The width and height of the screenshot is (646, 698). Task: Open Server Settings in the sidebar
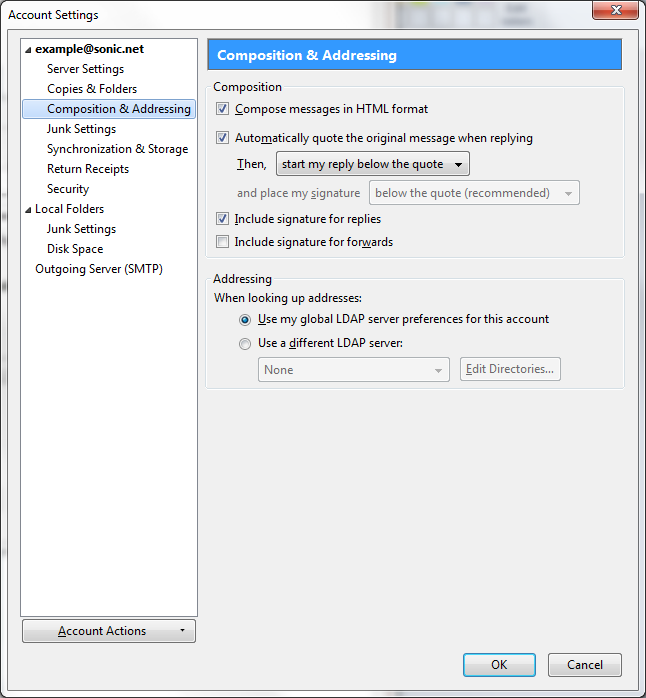pos(85,69)
